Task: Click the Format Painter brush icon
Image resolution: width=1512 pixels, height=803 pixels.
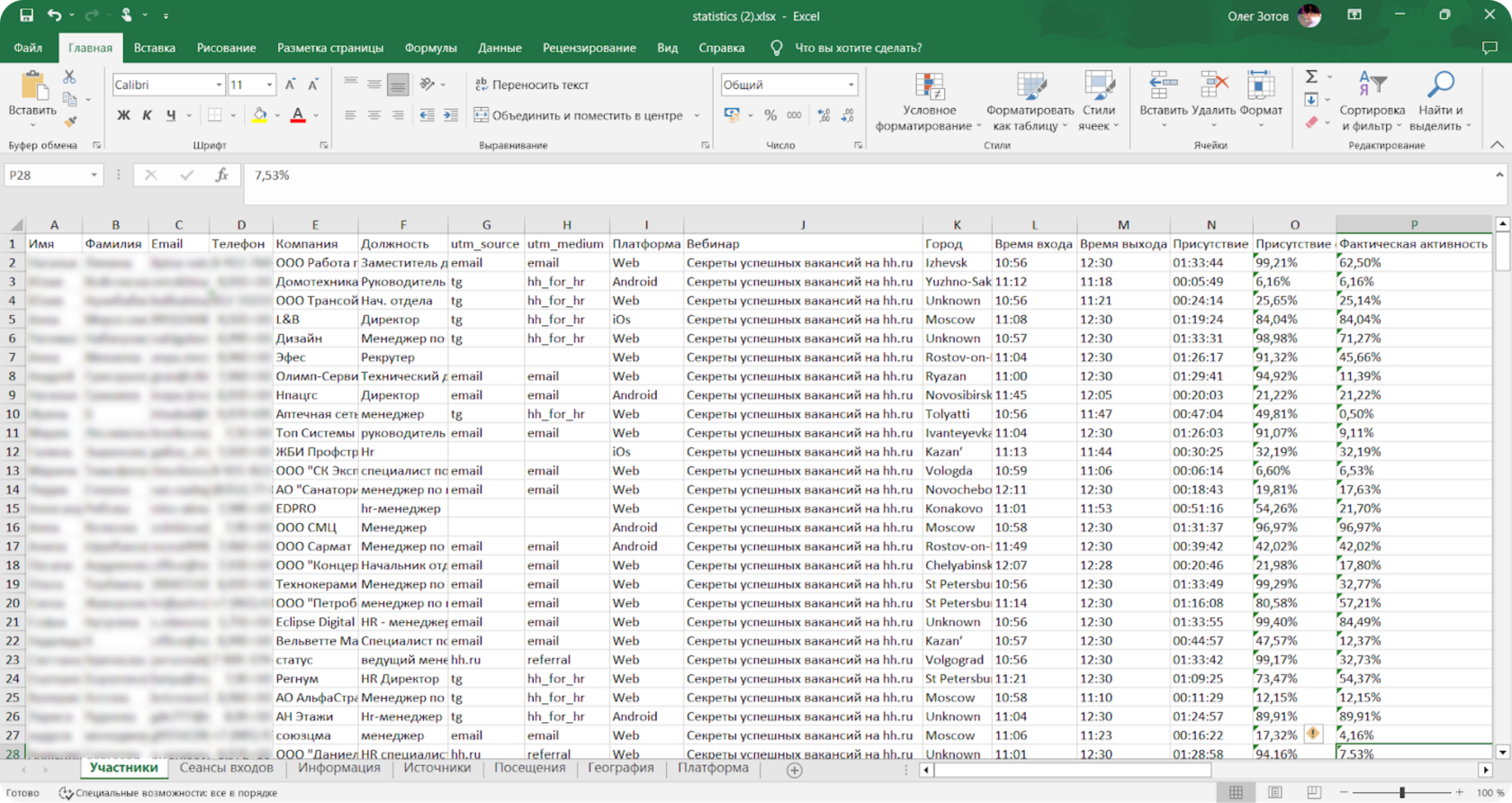Action: (69, 121)
